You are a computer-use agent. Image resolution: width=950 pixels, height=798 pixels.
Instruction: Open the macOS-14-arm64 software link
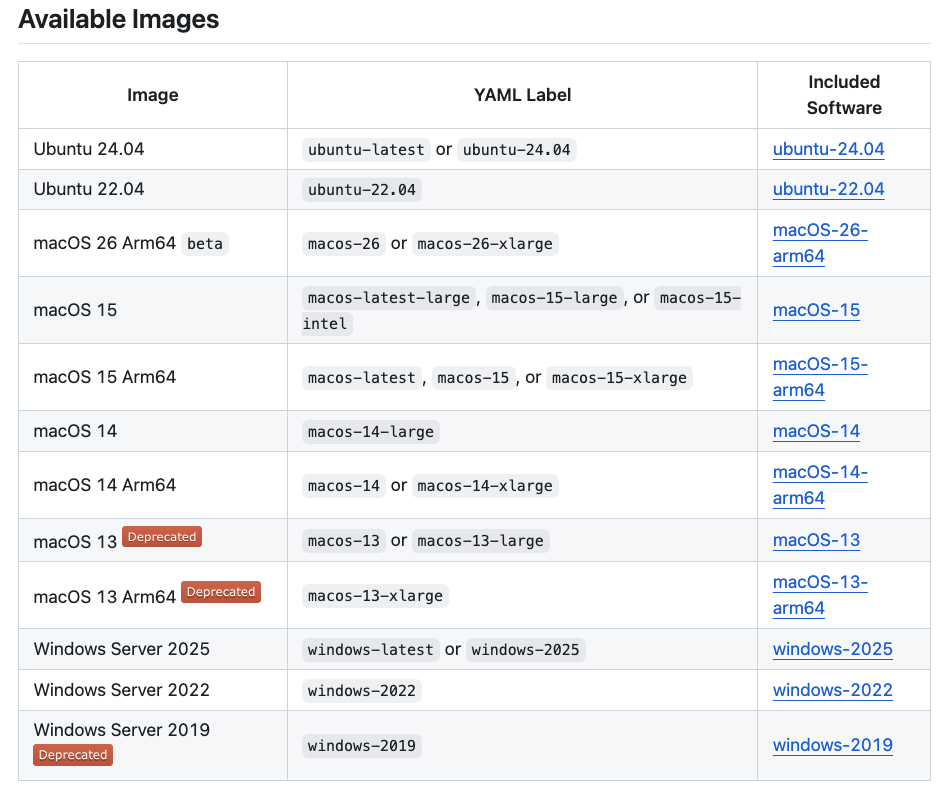820,485
